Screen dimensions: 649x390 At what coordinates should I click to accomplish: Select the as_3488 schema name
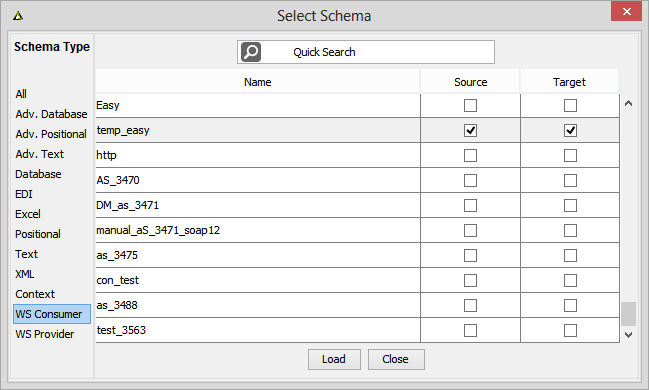click(117, 306)
